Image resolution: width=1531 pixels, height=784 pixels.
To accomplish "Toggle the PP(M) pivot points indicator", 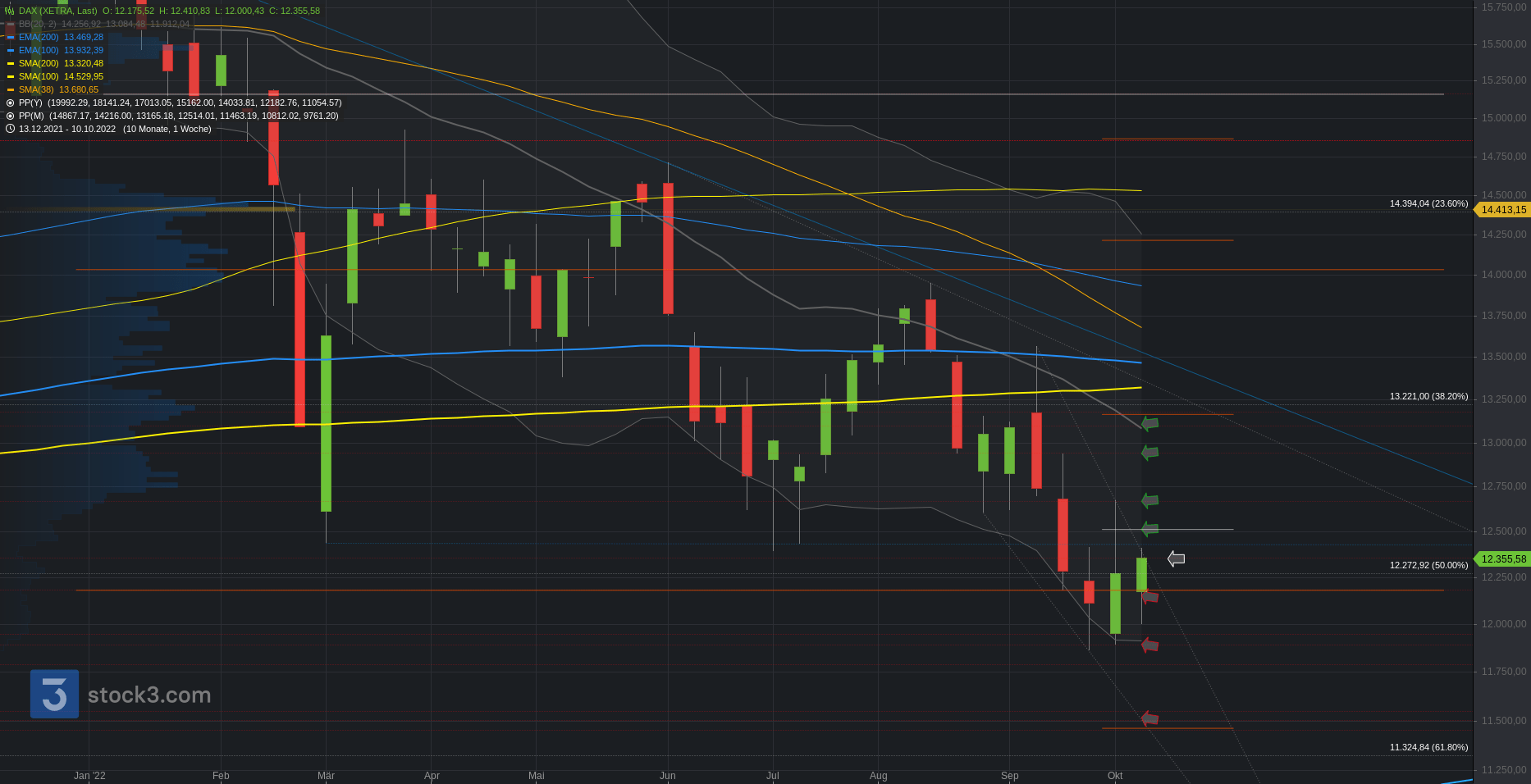I will point(10,116).
